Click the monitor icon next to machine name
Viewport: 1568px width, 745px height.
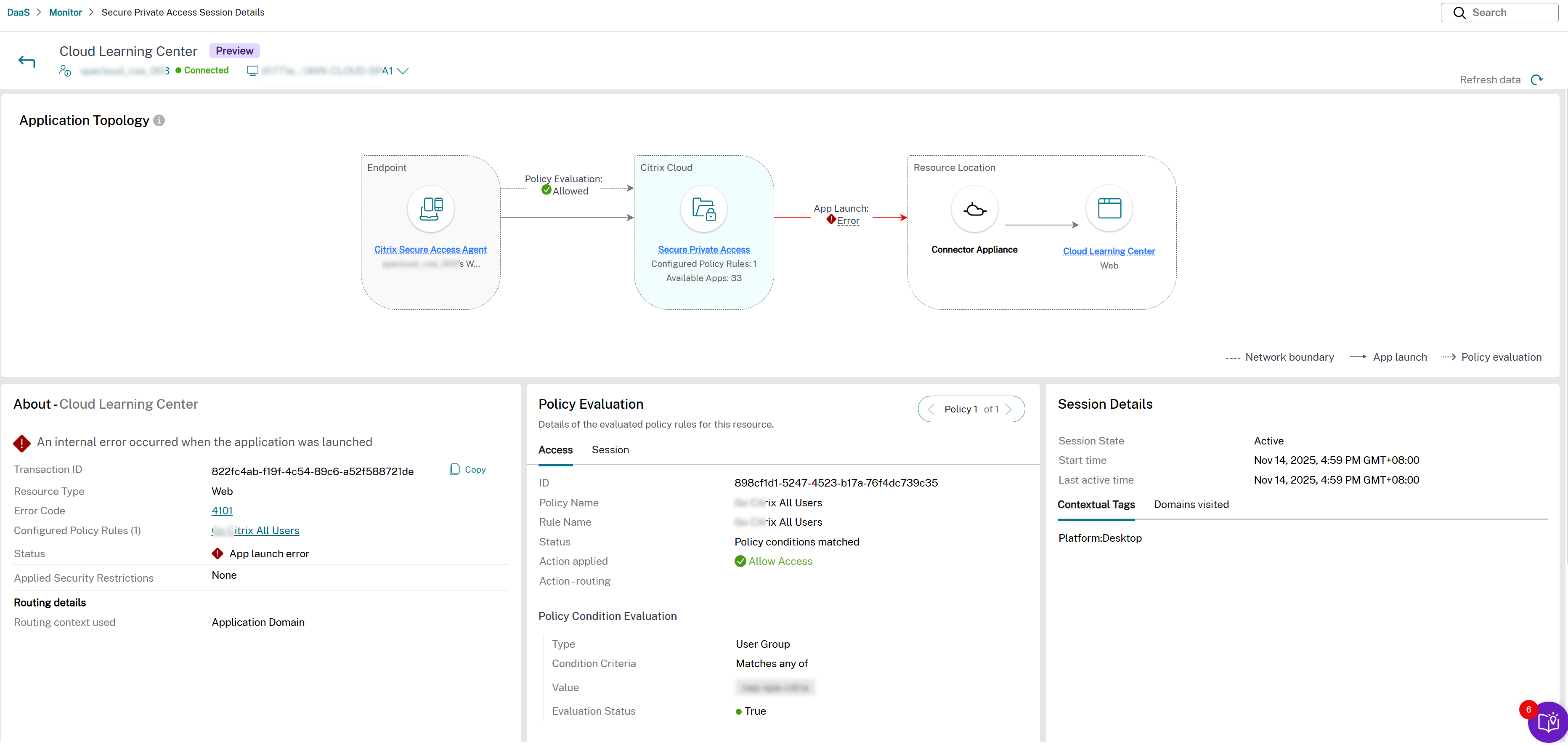[252, 71]
